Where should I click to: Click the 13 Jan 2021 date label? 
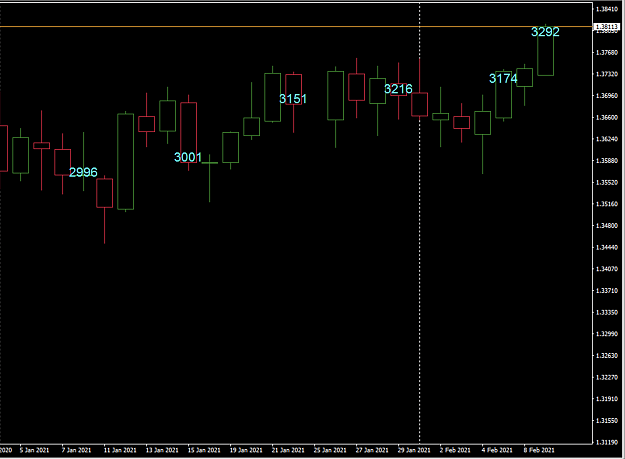coord(162,450)
